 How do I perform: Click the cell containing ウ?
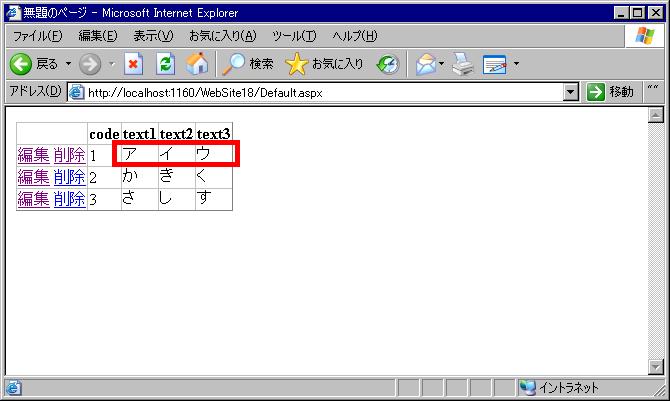214,155
